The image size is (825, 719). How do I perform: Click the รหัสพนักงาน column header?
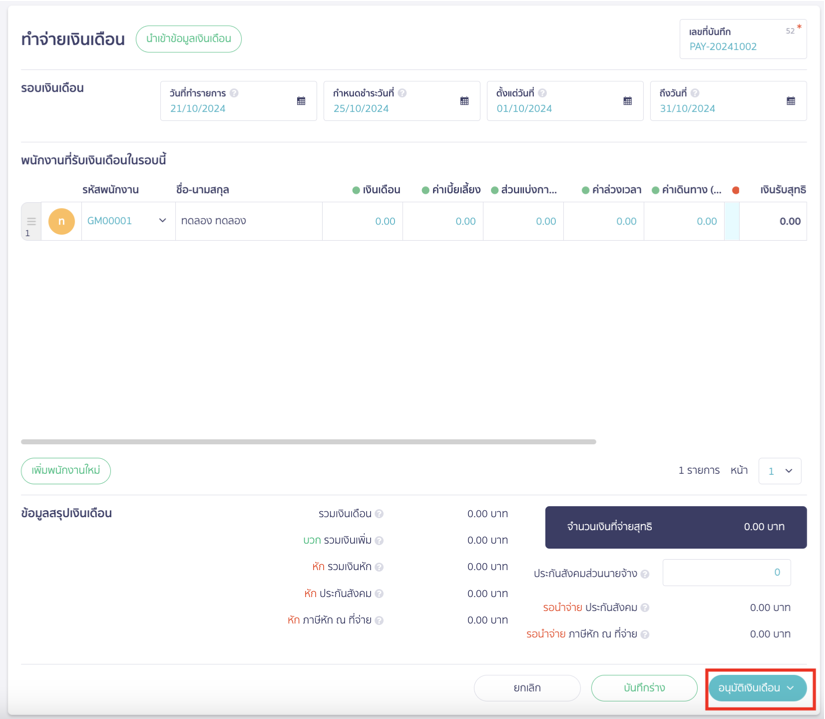[110, 190]
